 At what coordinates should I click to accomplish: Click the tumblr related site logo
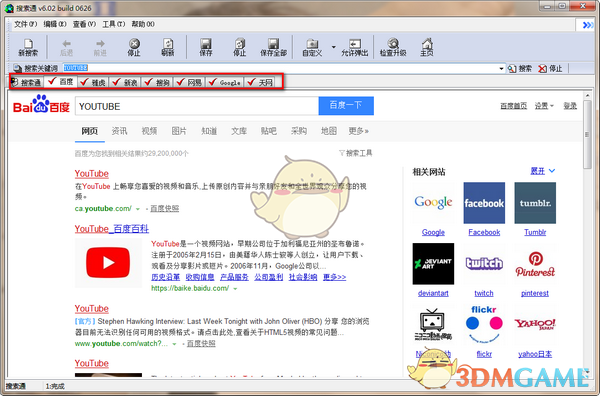[535, 203]
